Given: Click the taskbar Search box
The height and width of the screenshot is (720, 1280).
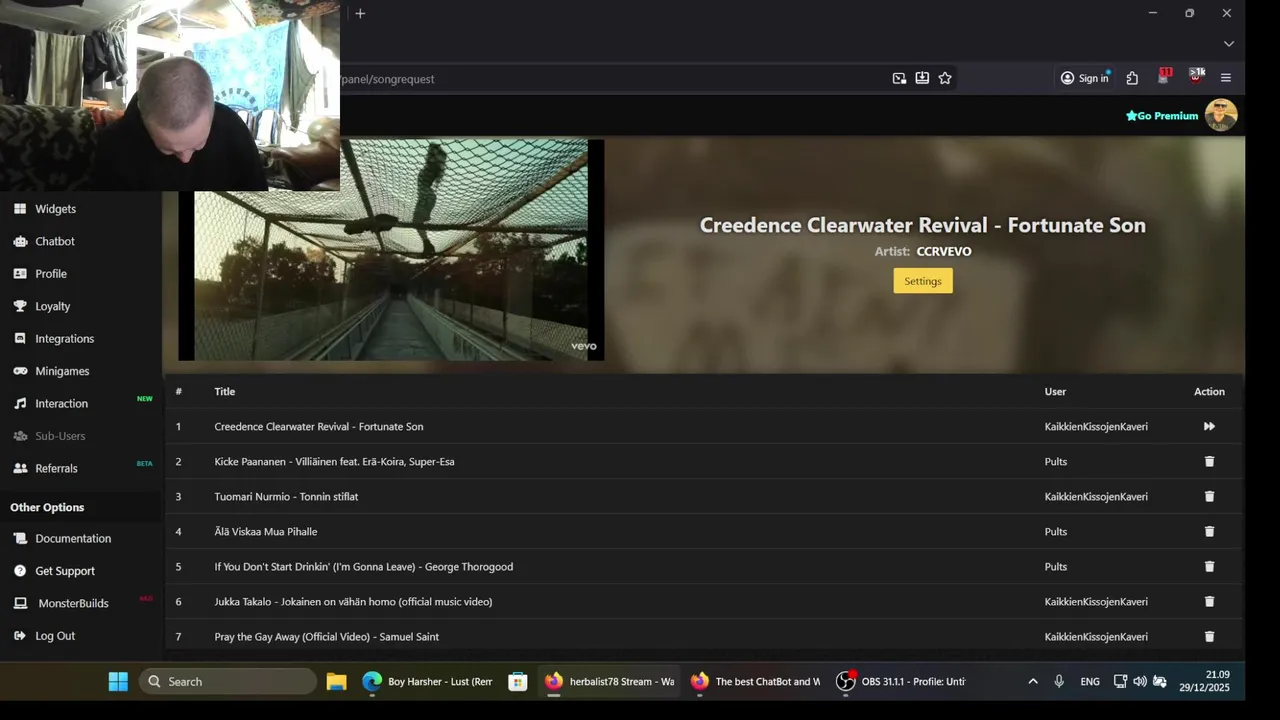Looking at the screenshot, I should point(228,681).
